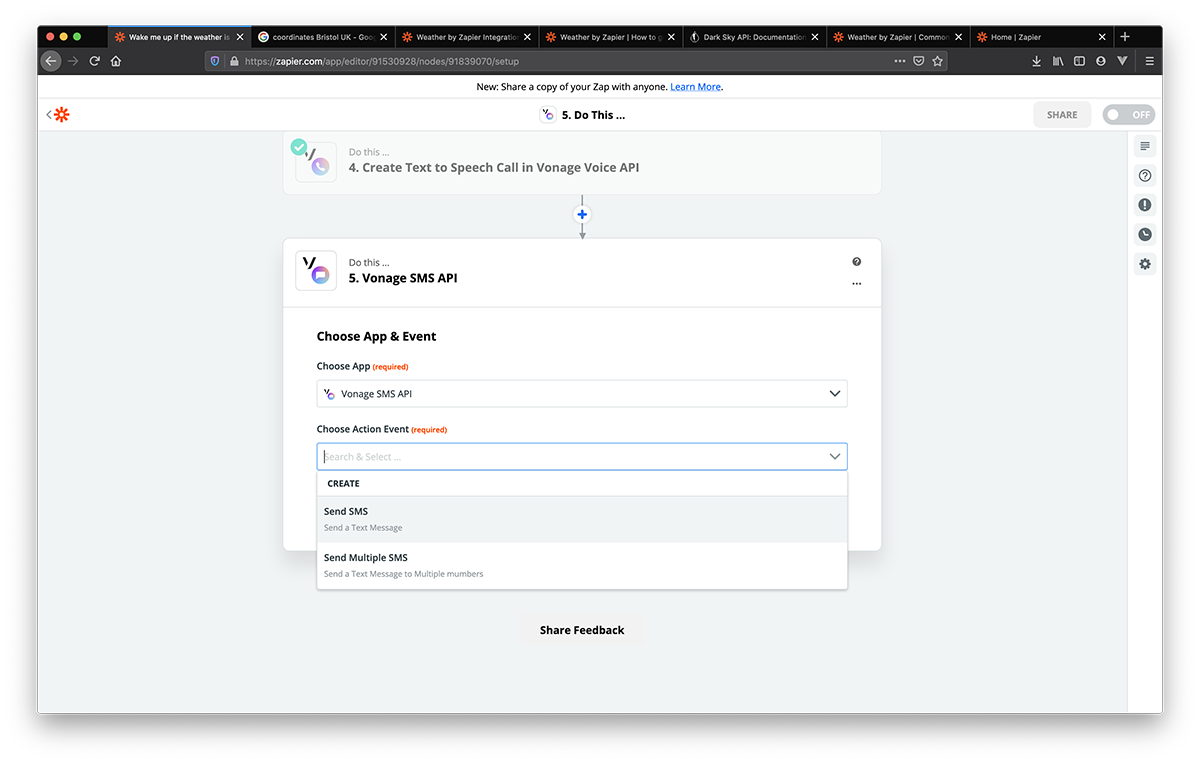Open the step 5 three-dot menu
The width and height of the screenshot is (1200, 763).
pyautogui.click(x=856, y=284)
